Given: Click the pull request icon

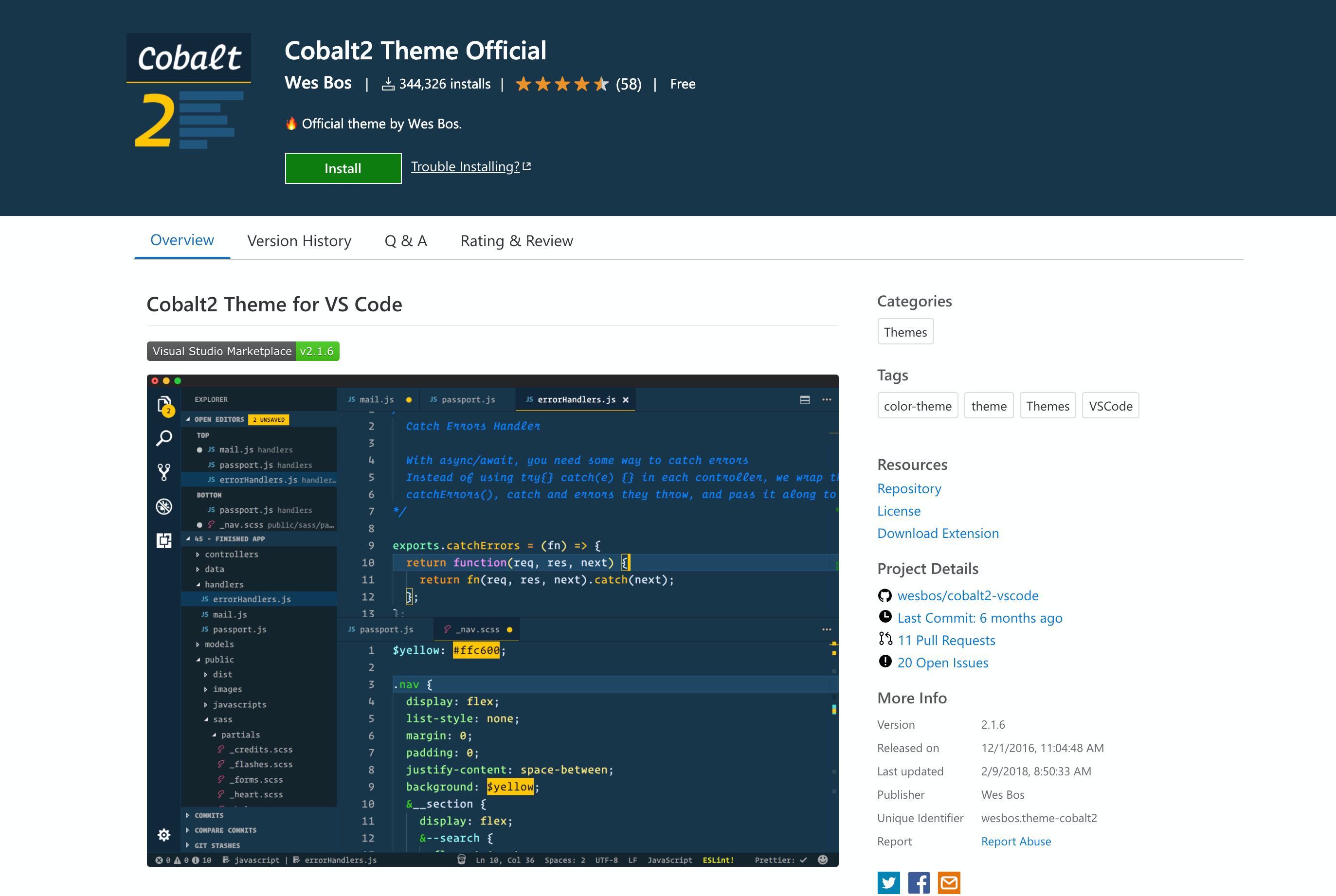Looking at the screenshot, I should pyautogui.click(x=885, y=639).
